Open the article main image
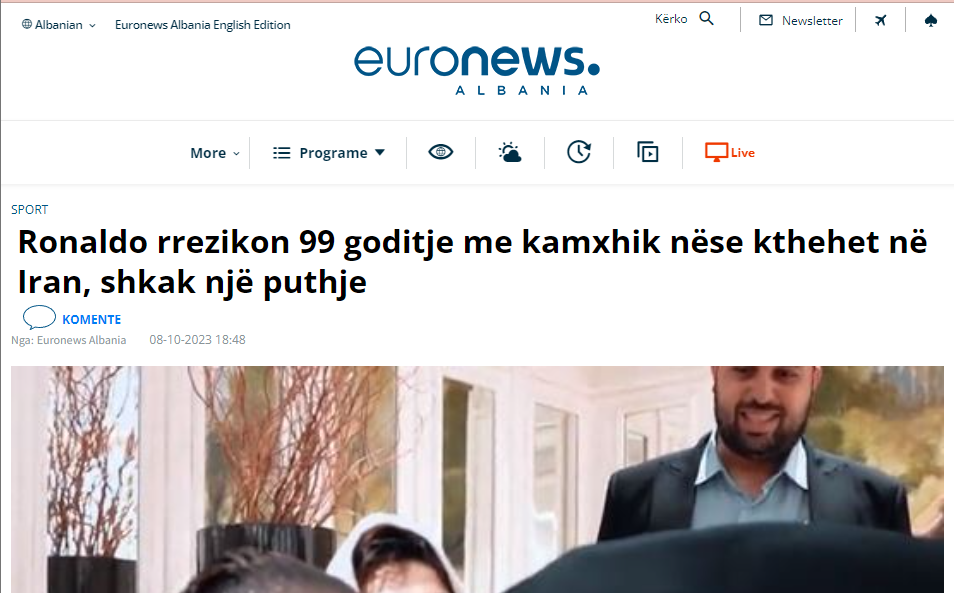This screenshot has width=954, height=593. click(477, 479)
